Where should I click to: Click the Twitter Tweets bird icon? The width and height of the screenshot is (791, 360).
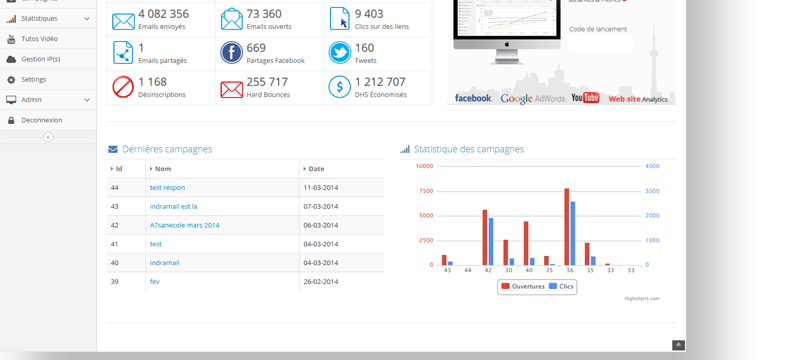click(x=340, y=53)
